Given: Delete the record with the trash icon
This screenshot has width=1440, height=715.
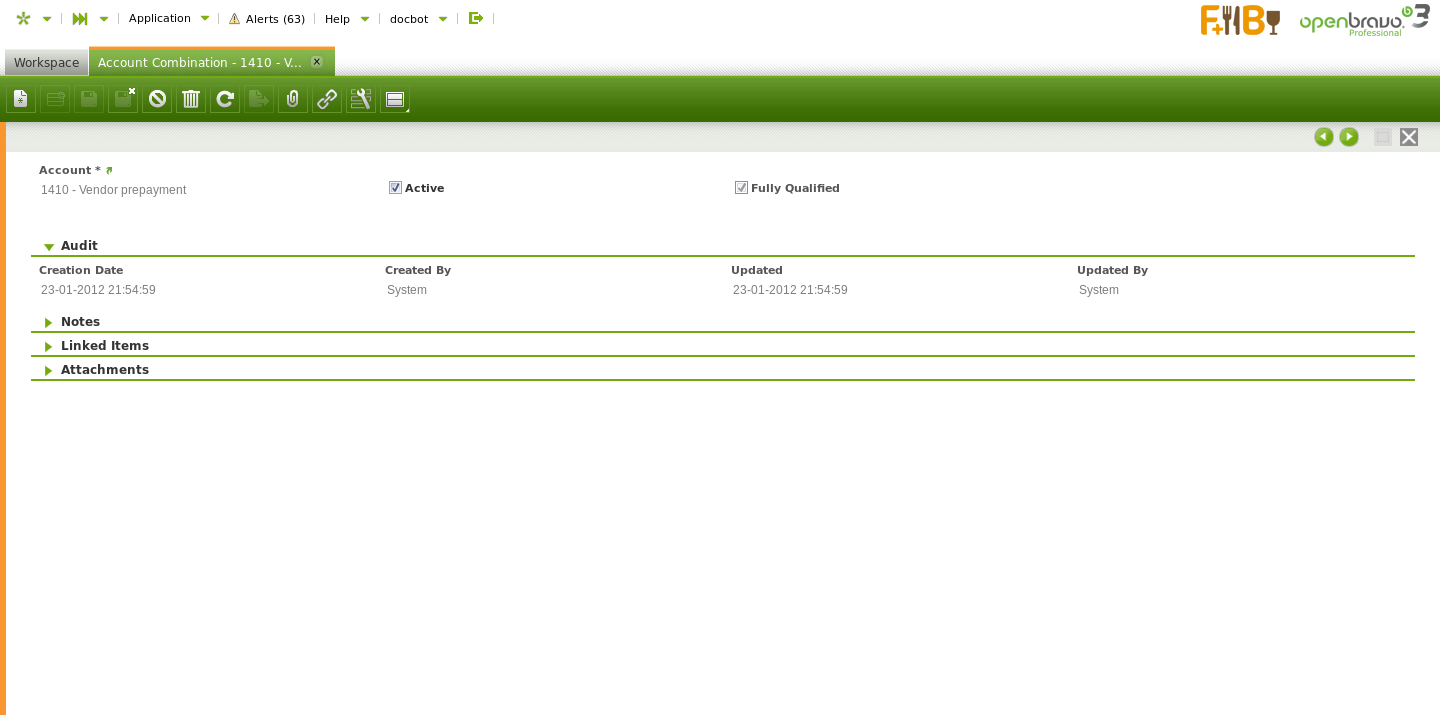Looking at the screenshot, I should (x=191, y=99).
